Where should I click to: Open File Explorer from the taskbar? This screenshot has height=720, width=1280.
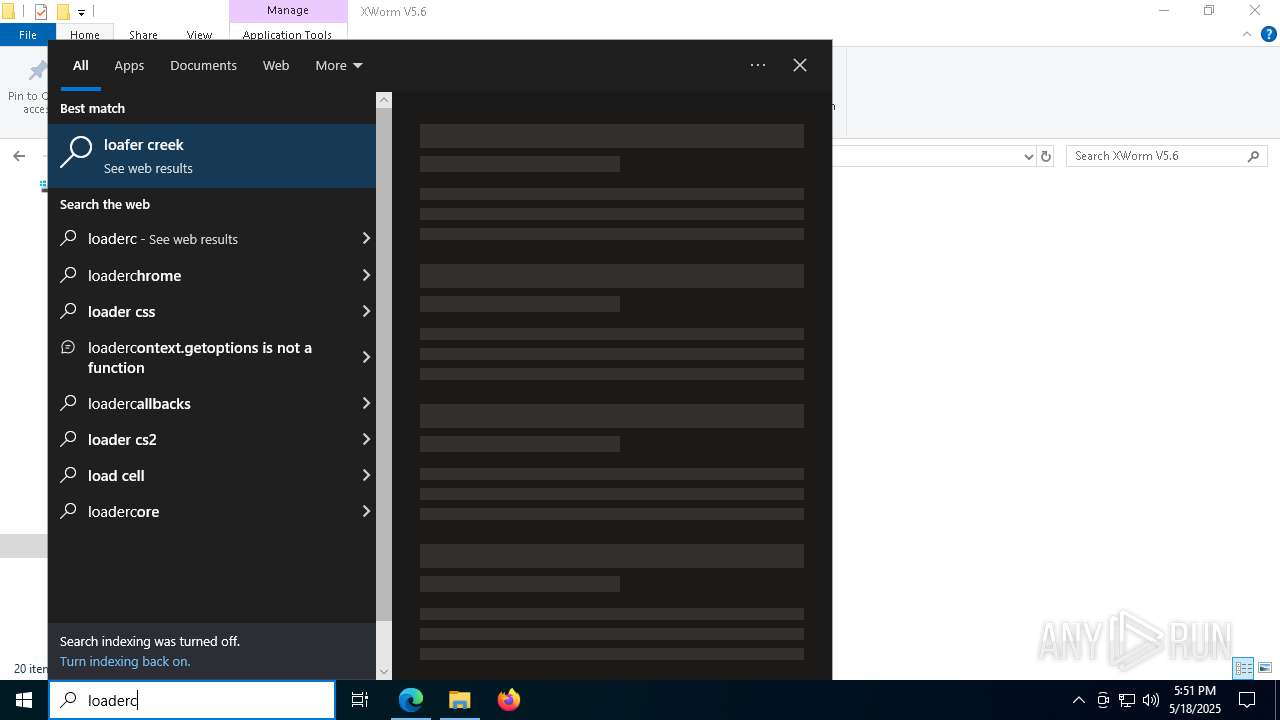pos(460,700)
